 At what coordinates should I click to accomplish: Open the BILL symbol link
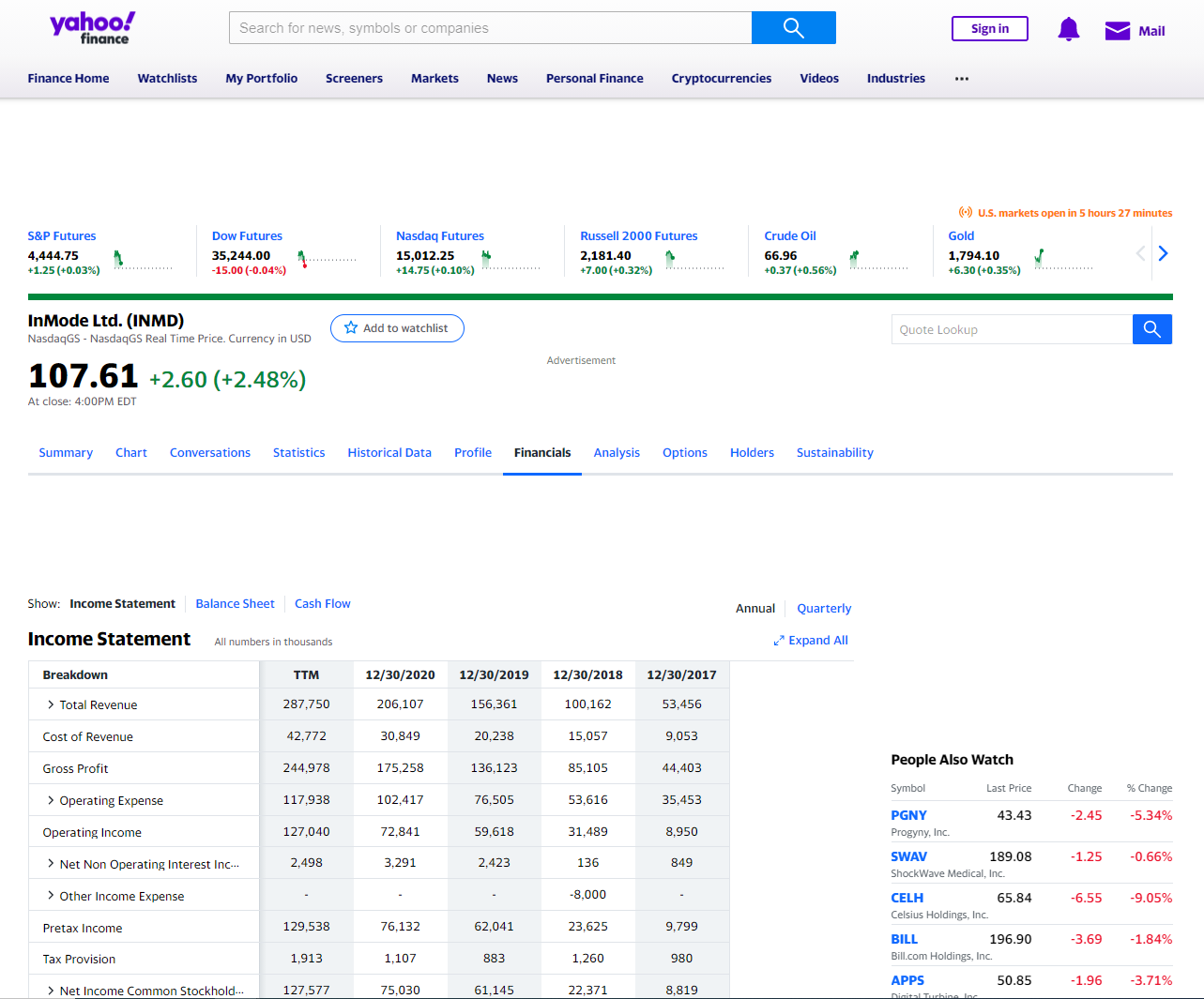click(905, 939)
